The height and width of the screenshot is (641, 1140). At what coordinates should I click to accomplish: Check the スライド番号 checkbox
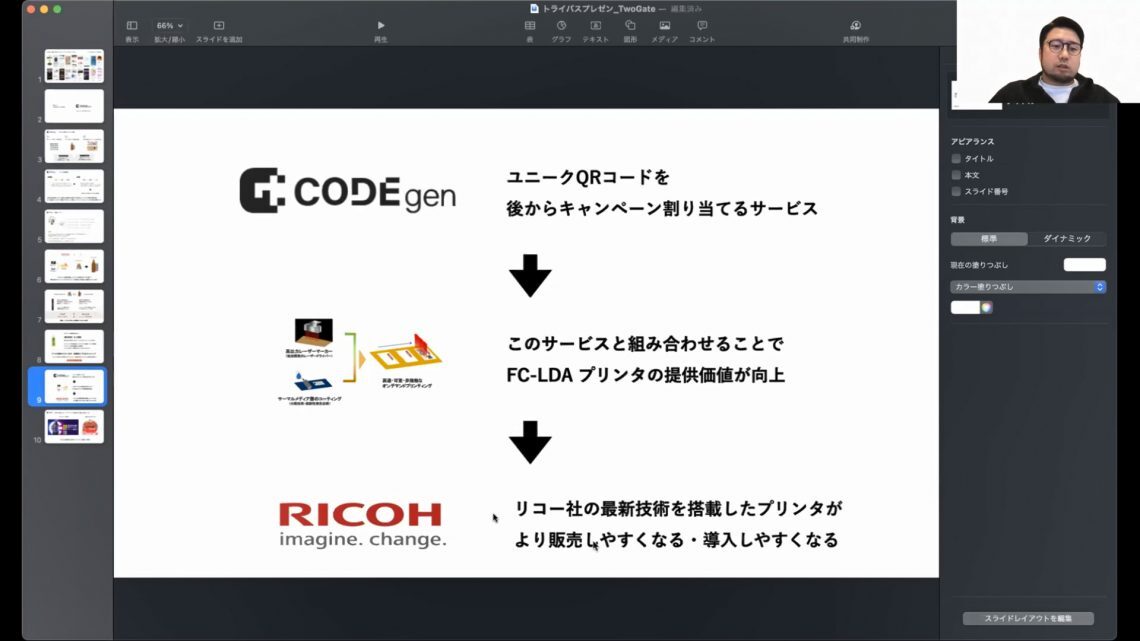coord(956,191)
